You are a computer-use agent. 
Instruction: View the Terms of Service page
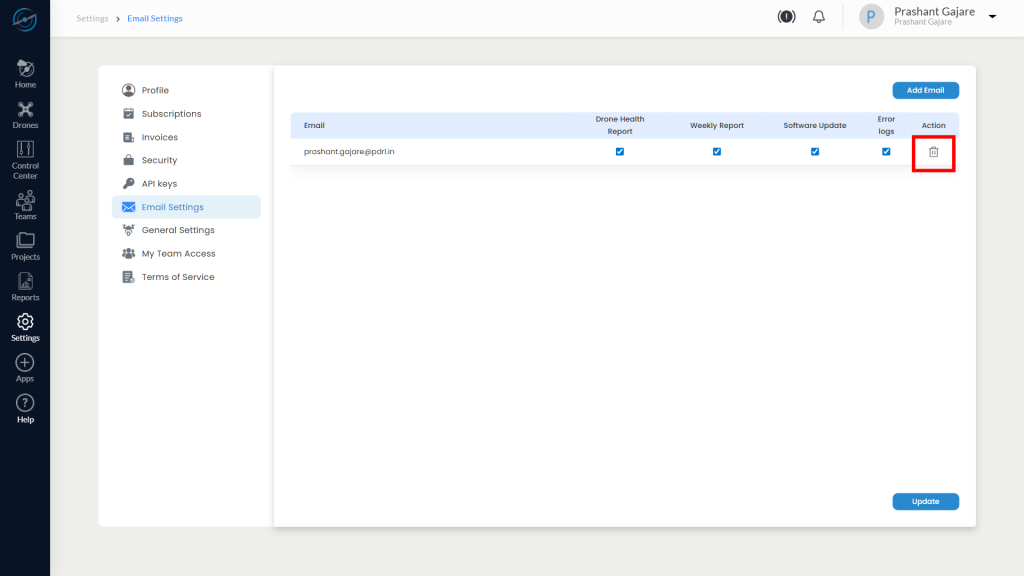click(181, 276)
